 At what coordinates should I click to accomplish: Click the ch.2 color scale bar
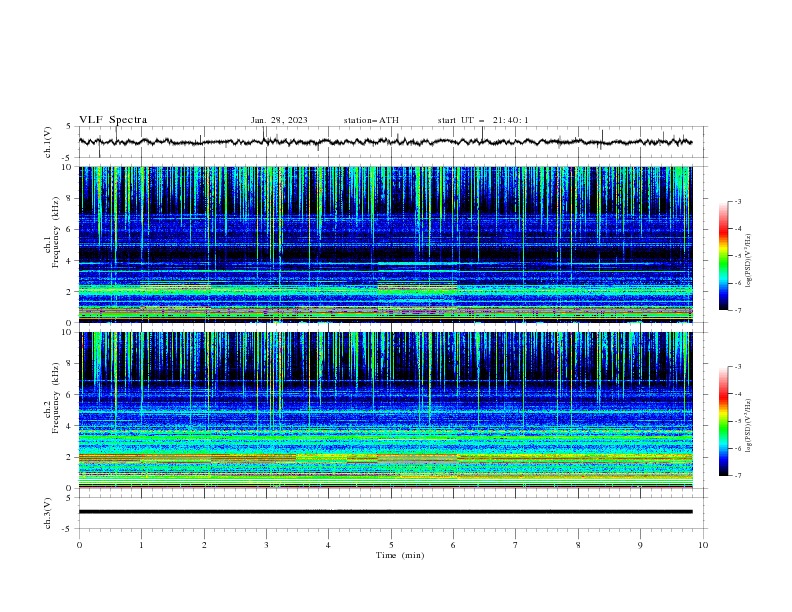pyautogui.click(x=723, y=421)
